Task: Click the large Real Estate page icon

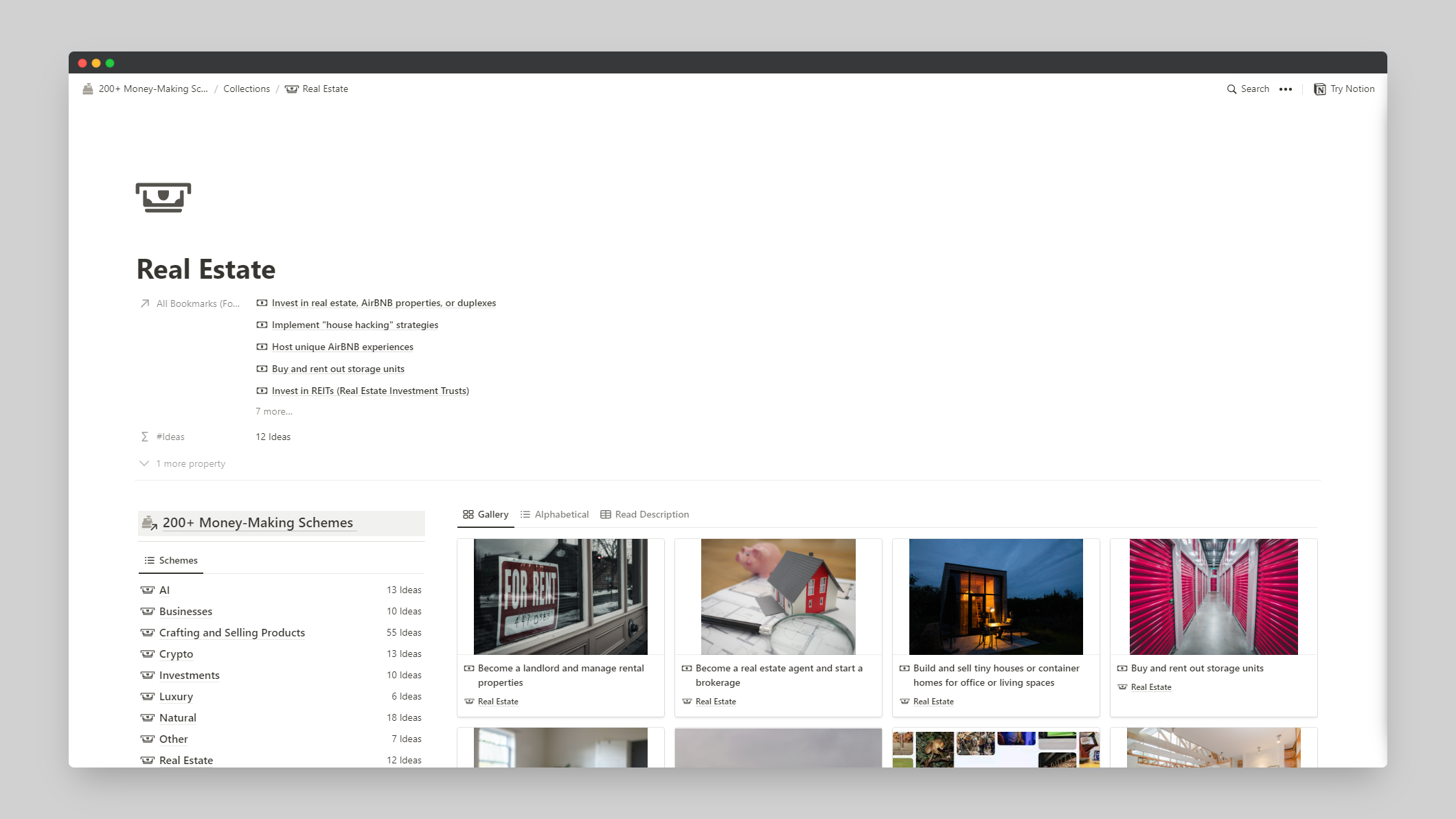Action: click(163, 198)
